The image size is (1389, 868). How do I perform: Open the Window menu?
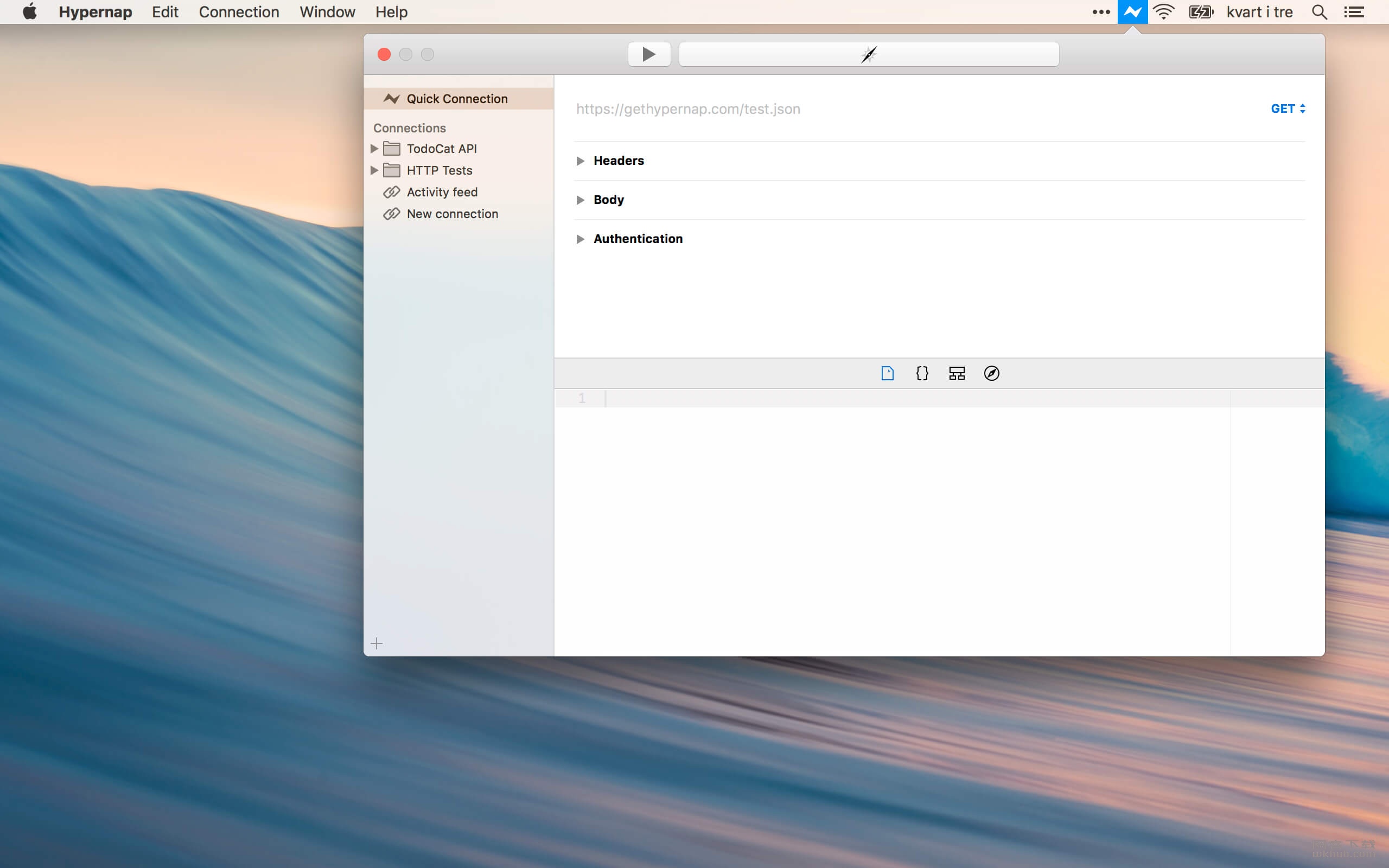point(327,11)
